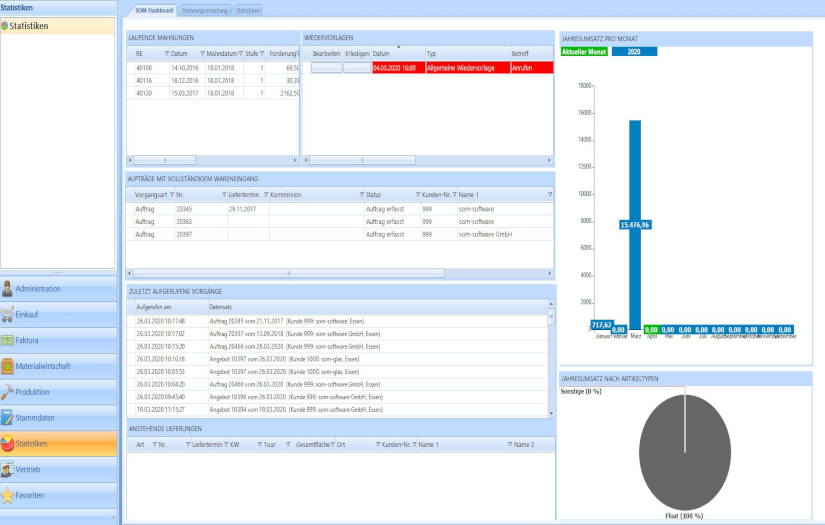825x525 pixels.
Task: Open filter dropdown on Mahndatum column
Action: (x=240, y=52)
